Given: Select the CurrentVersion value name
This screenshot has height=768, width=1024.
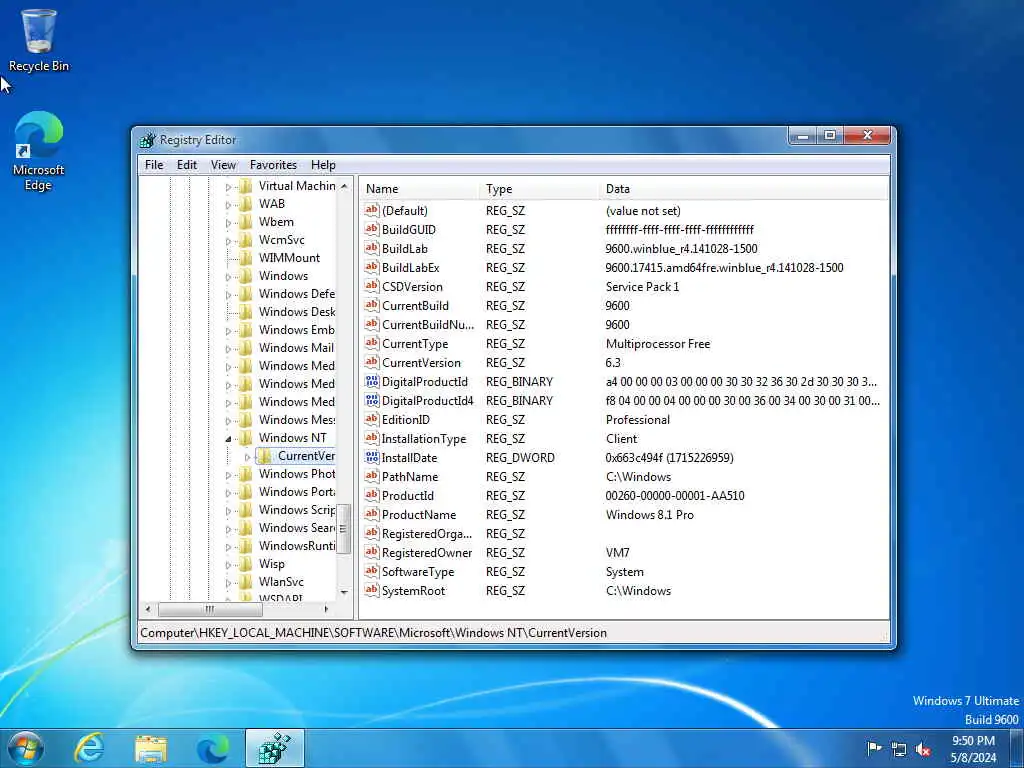Looking at the screenshot, I should pos(421,362).
